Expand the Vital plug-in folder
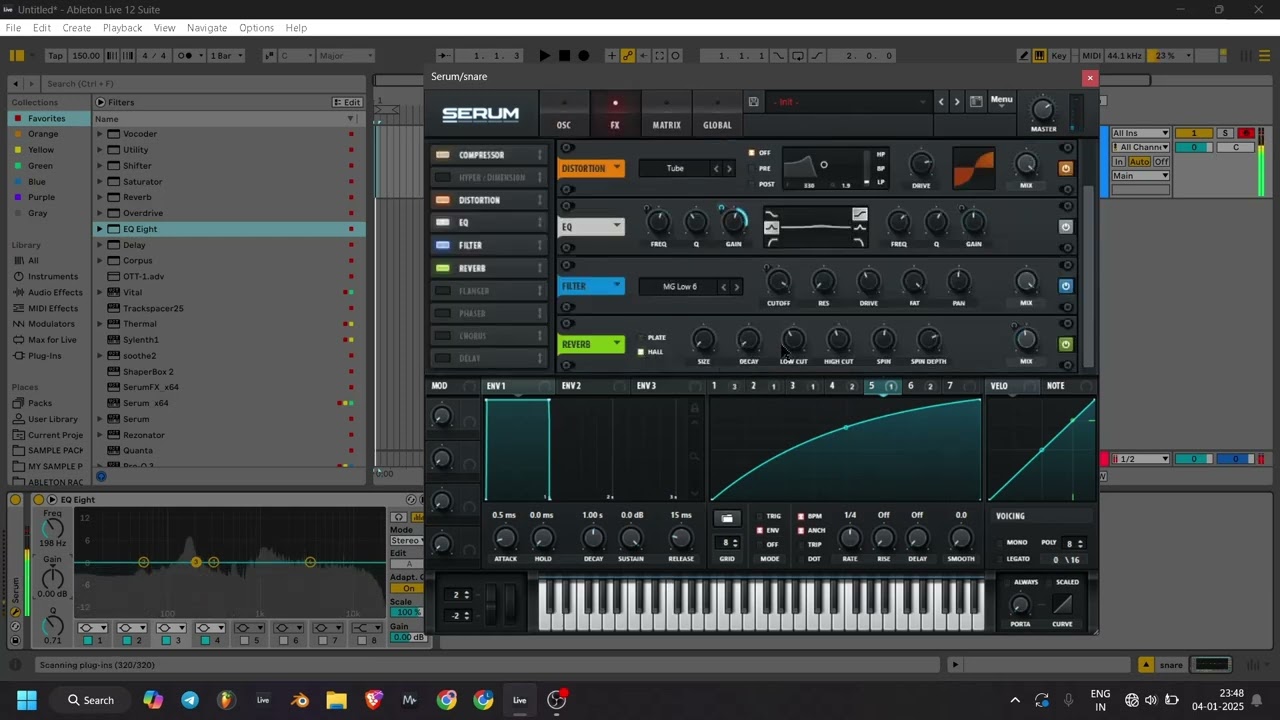This screenshot has height=720, width=1280. click(x=100, y=292)
